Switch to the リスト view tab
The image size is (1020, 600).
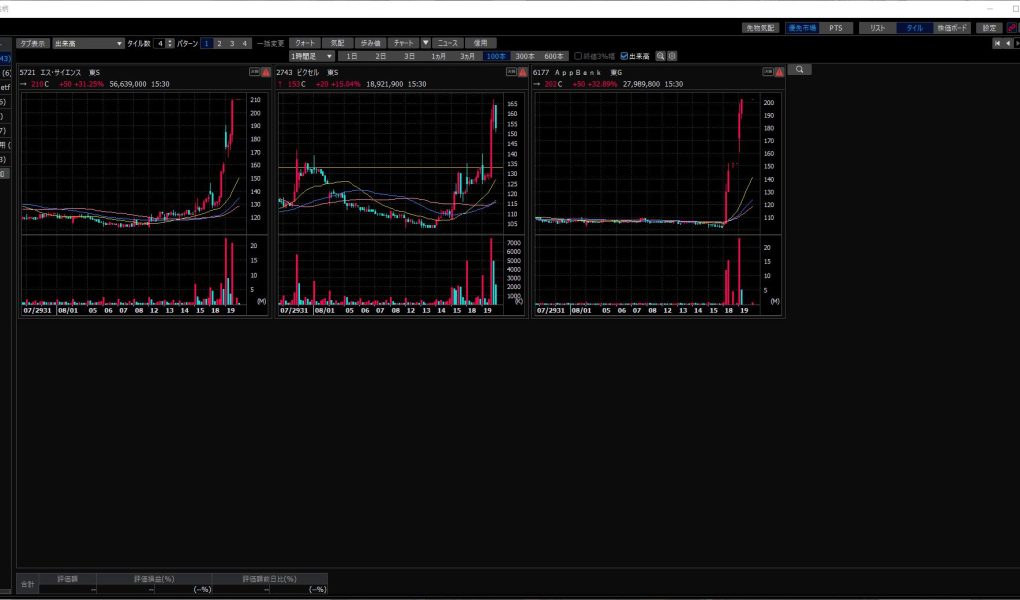click(877, 28)
